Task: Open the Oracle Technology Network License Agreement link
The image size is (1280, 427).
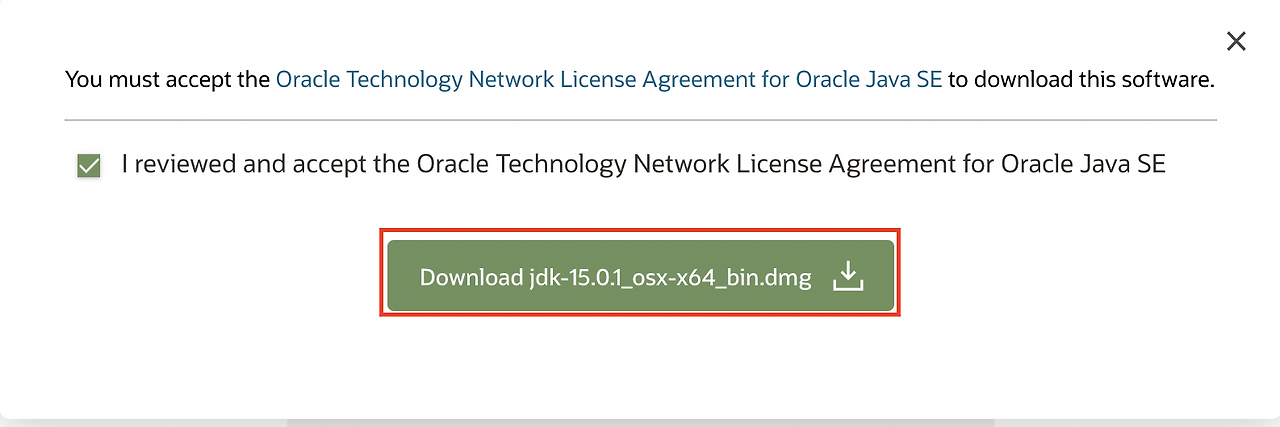Action: [x=609, y=79]
